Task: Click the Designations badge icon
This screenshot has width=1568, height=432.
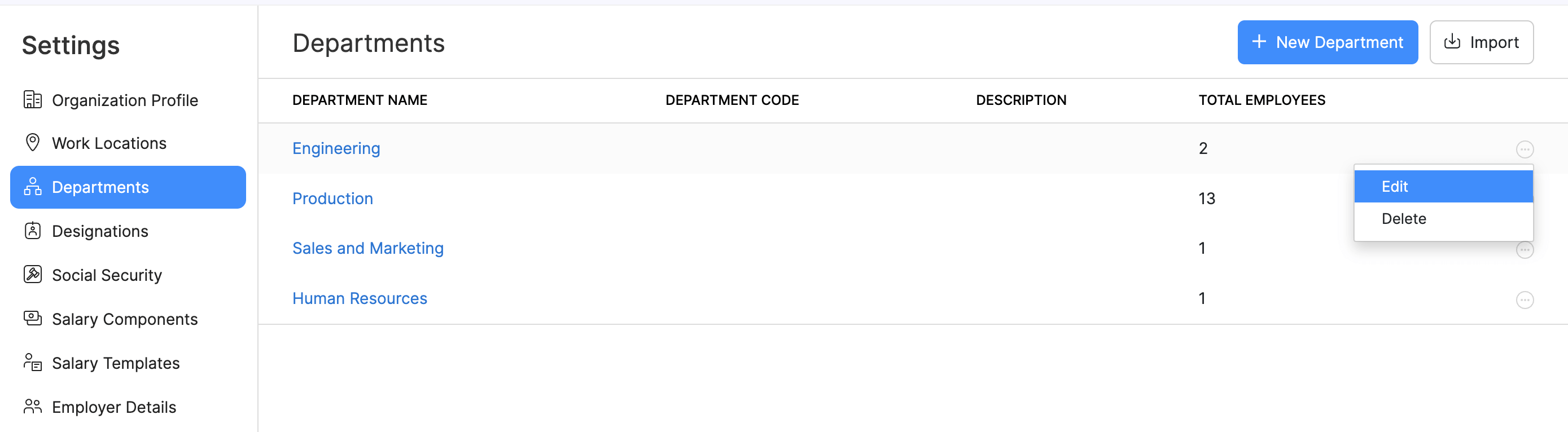Action: (33, 231)
